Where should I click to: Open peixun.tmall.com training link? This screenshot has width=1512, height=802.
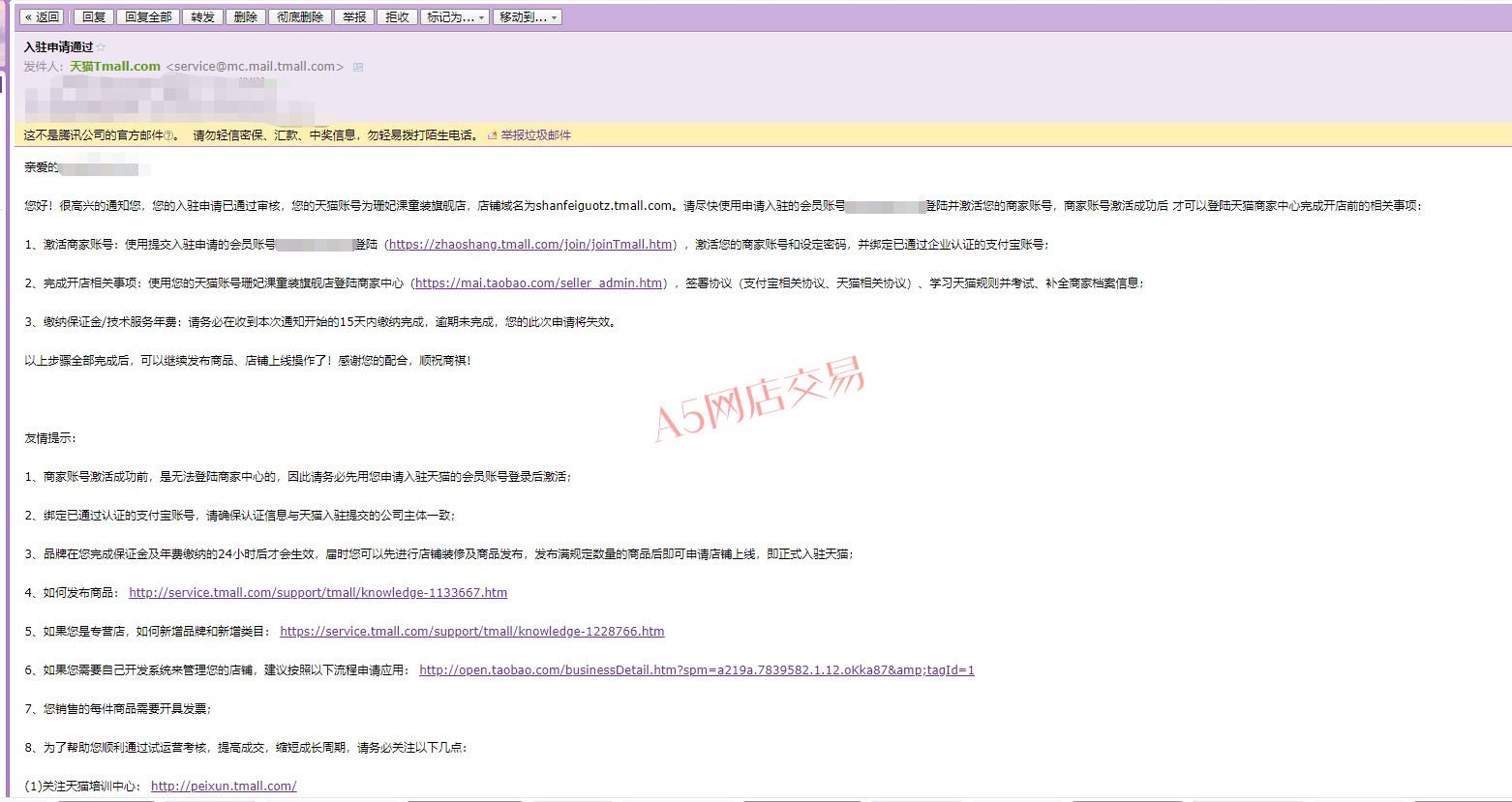[224, 787]
